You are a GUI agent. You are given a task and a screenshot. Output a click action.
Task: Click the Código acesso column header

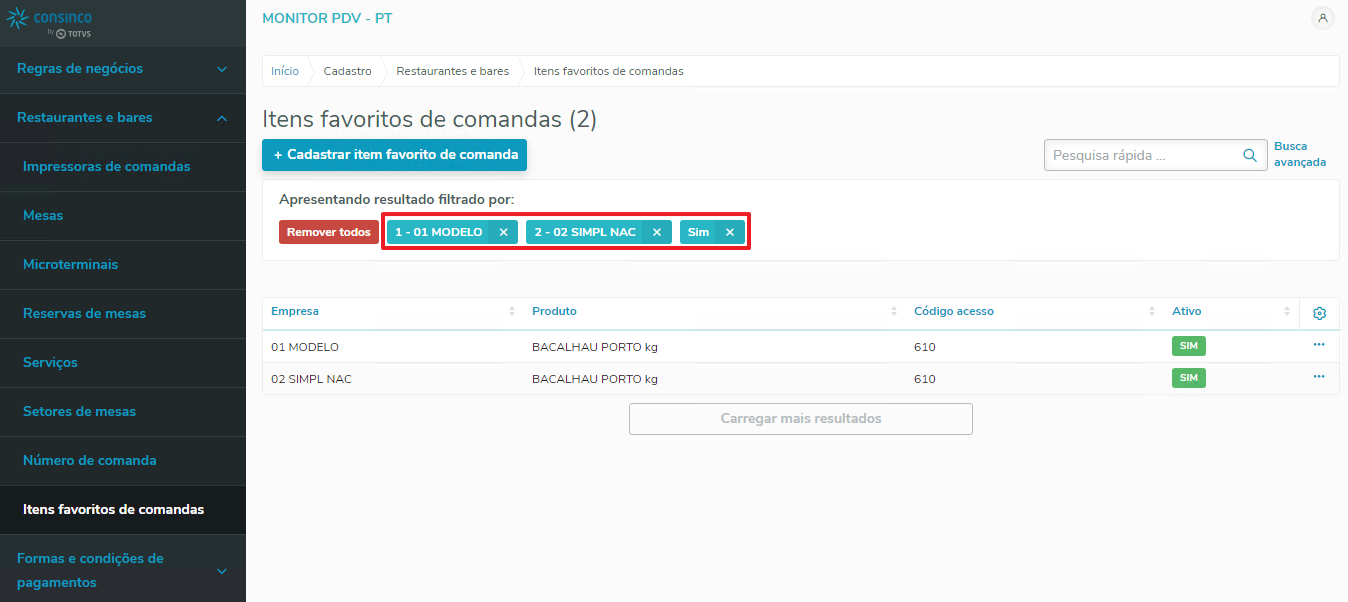(954, 312)
